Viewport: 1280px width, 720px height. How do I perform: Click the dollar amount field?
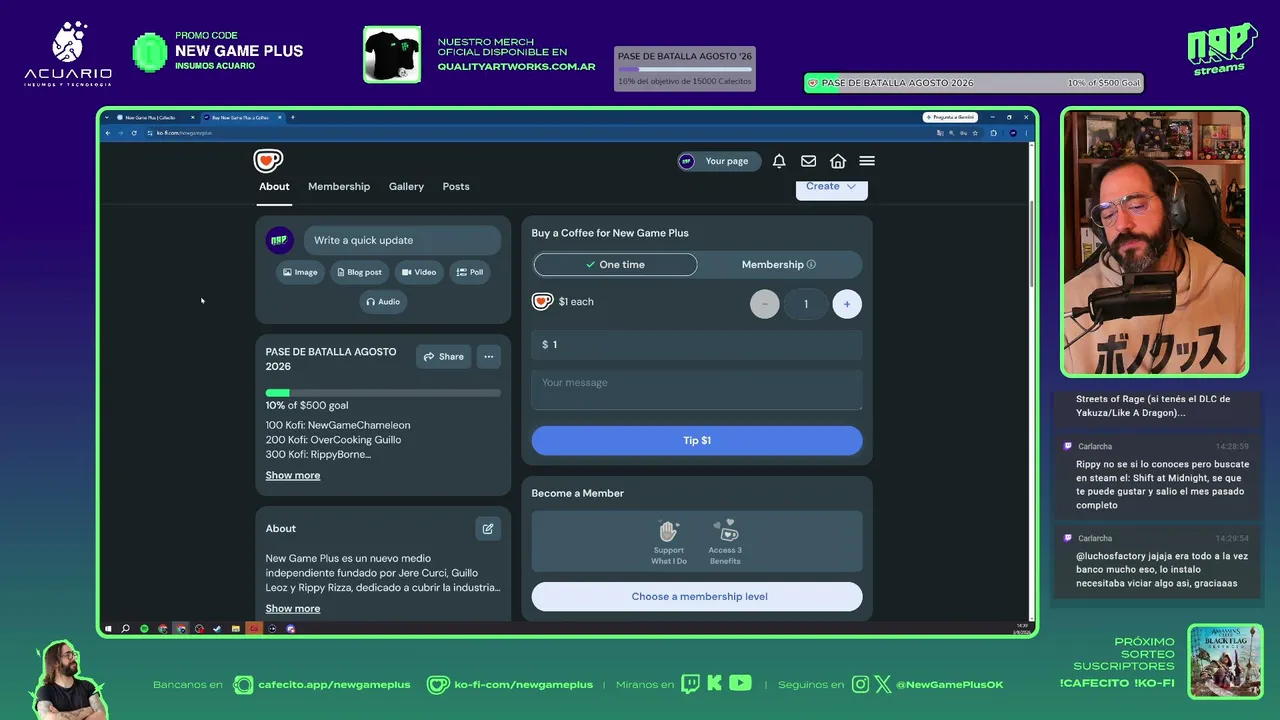tap(697, 345)
